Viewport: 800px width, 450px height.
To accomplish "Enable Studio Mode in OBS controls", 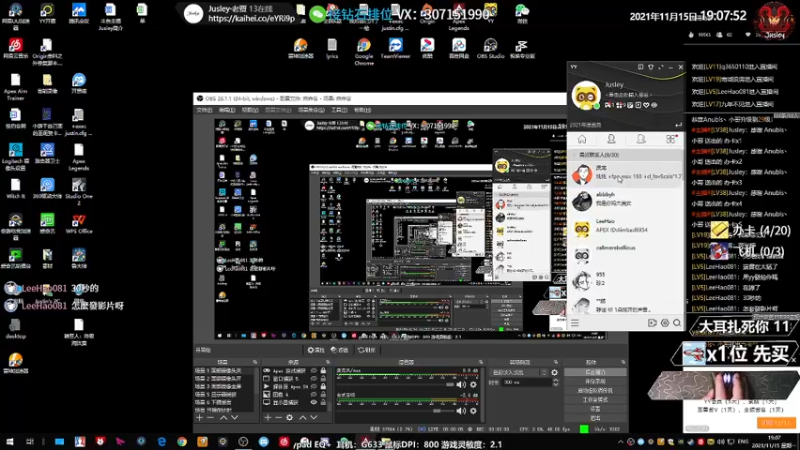I will coord(595,399).
